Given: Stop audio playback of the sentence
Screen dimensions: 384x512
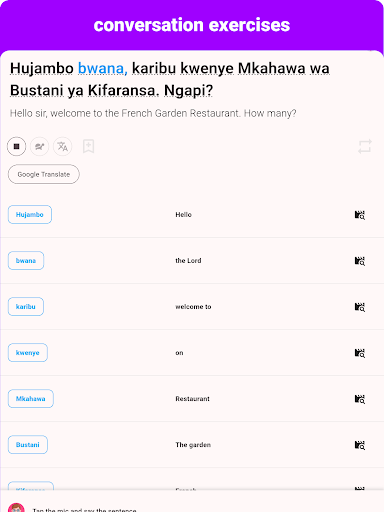Looking at the screenshot, I should coord(16,146).
